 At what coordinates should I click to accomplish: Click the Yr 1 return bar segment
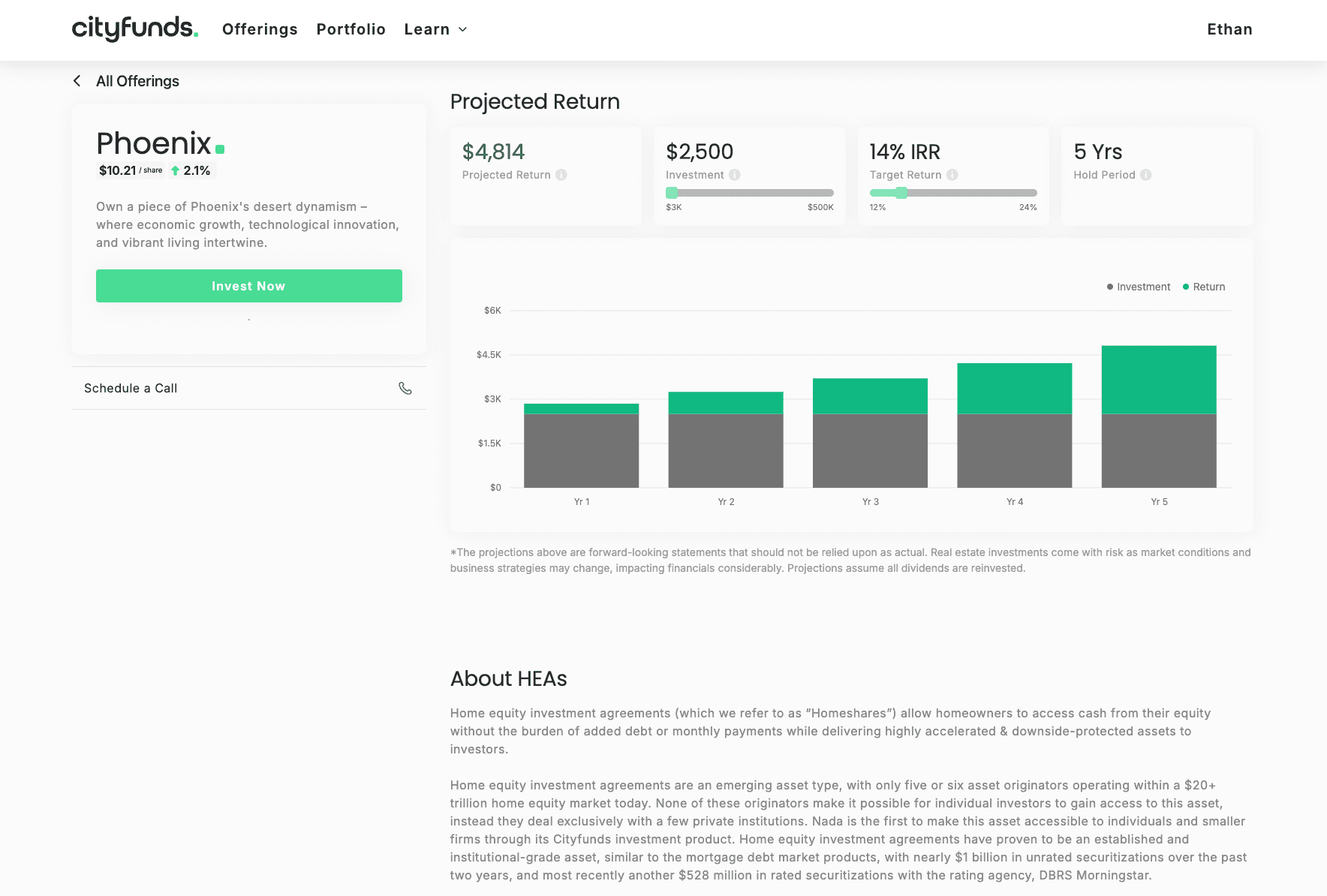click(581, 409)
